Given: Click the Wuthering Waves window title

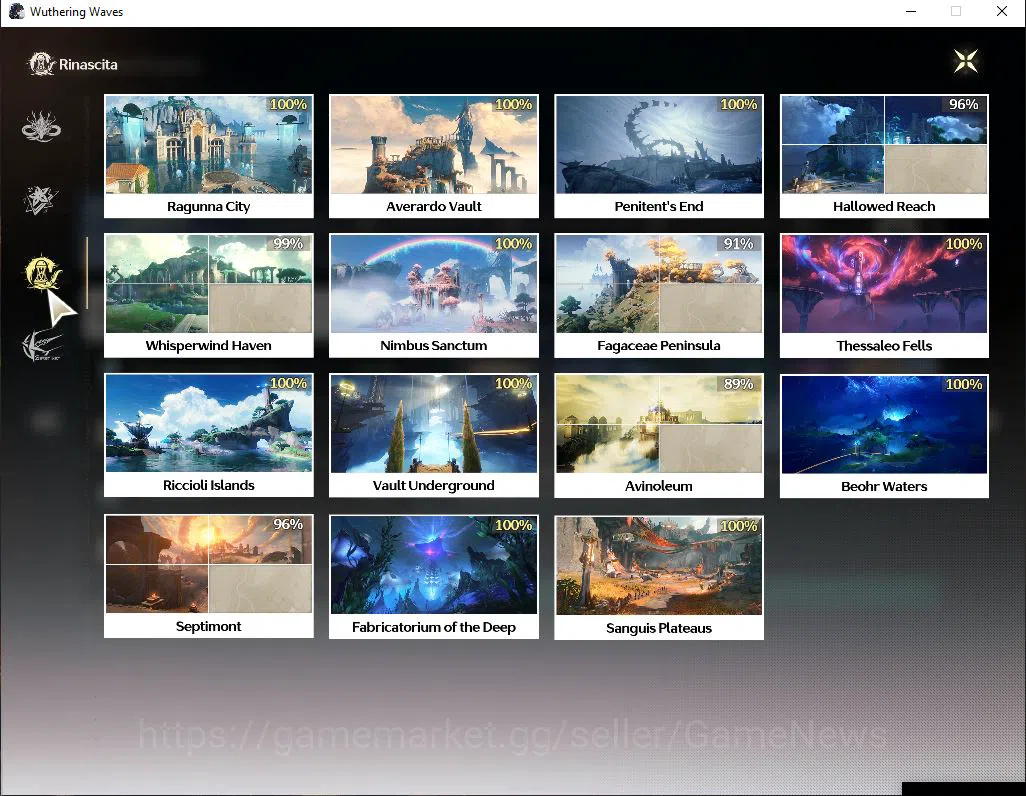Looking at the screenshot, I should 77,12.
